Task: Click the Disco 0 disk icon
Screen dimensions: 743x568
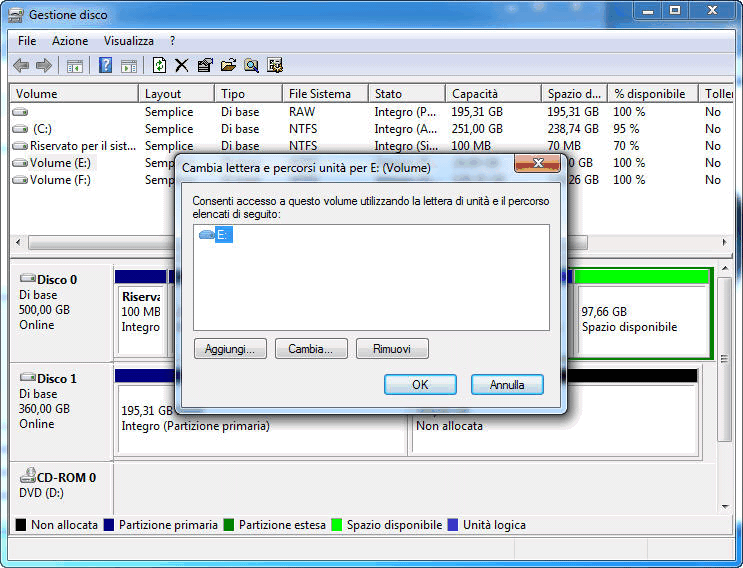Action: point(27,278)
